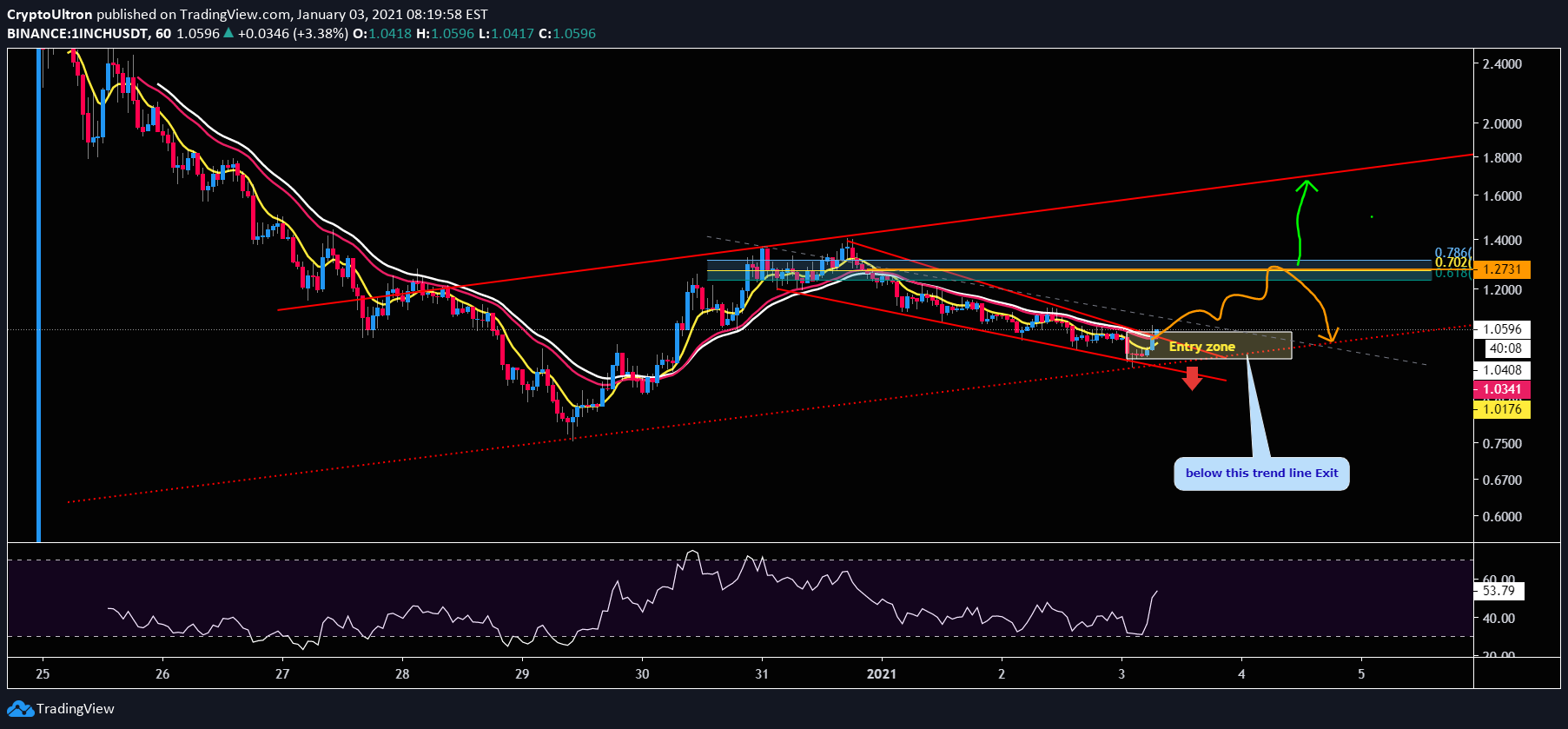Click the green up triangle beside last price
This screenshot has height=729, width=1568.
pos(228,33)
